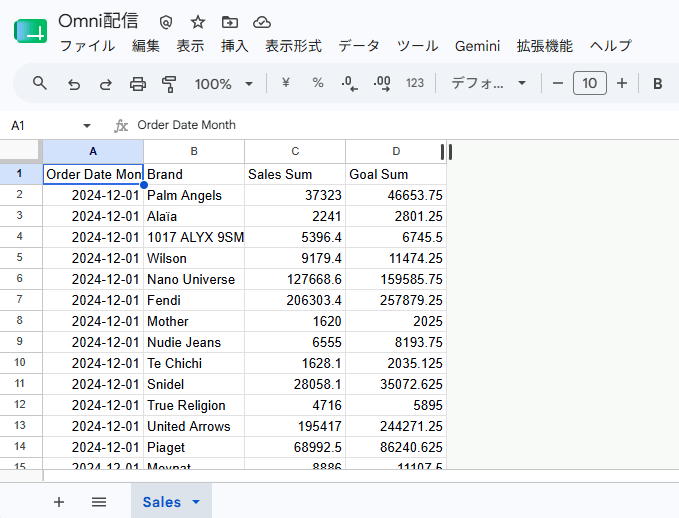
Task: Select the paint format tool
Action: [x=169, y=84]
